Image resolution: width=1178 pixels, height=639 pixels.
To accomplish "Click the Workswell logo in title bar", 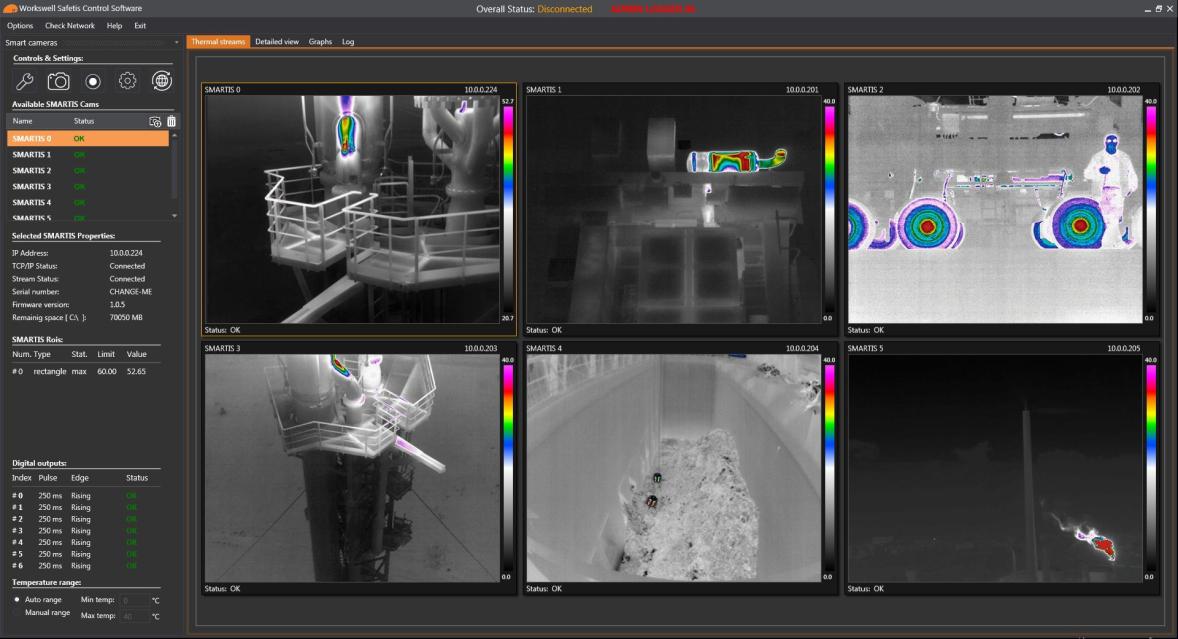I will 10,8.
